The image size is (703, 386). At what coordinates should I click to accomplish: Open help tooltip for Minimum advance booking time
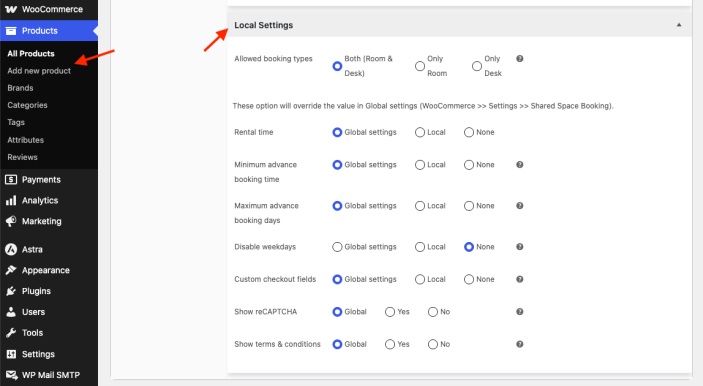pyautogui.click(x=520, y=165)
